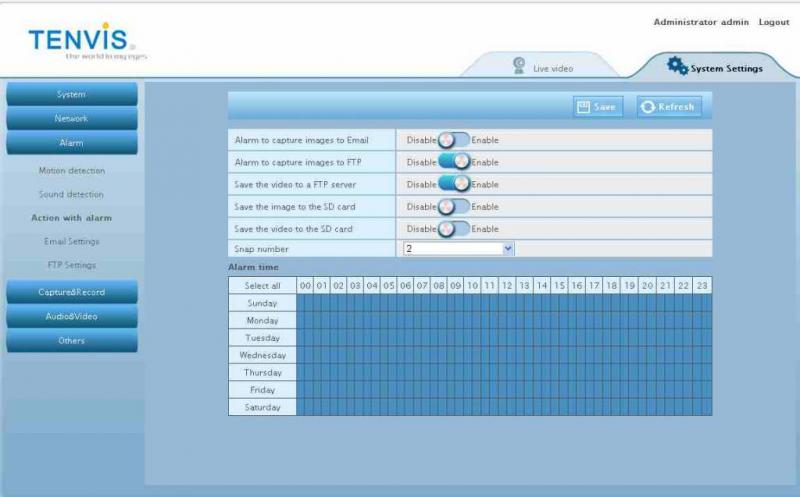Open Motion detection settings
Screen dimensions: 800x497
pyautogui.click(x=72, y=171)
